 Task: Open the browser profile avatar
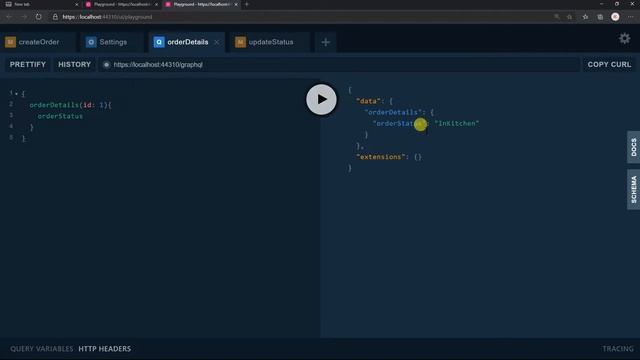[615, 17]
